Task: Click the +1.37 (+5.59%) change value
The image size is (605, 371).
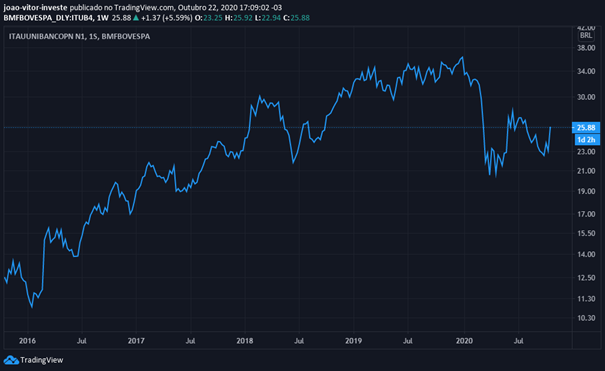Action: click(x=166, y=18)
